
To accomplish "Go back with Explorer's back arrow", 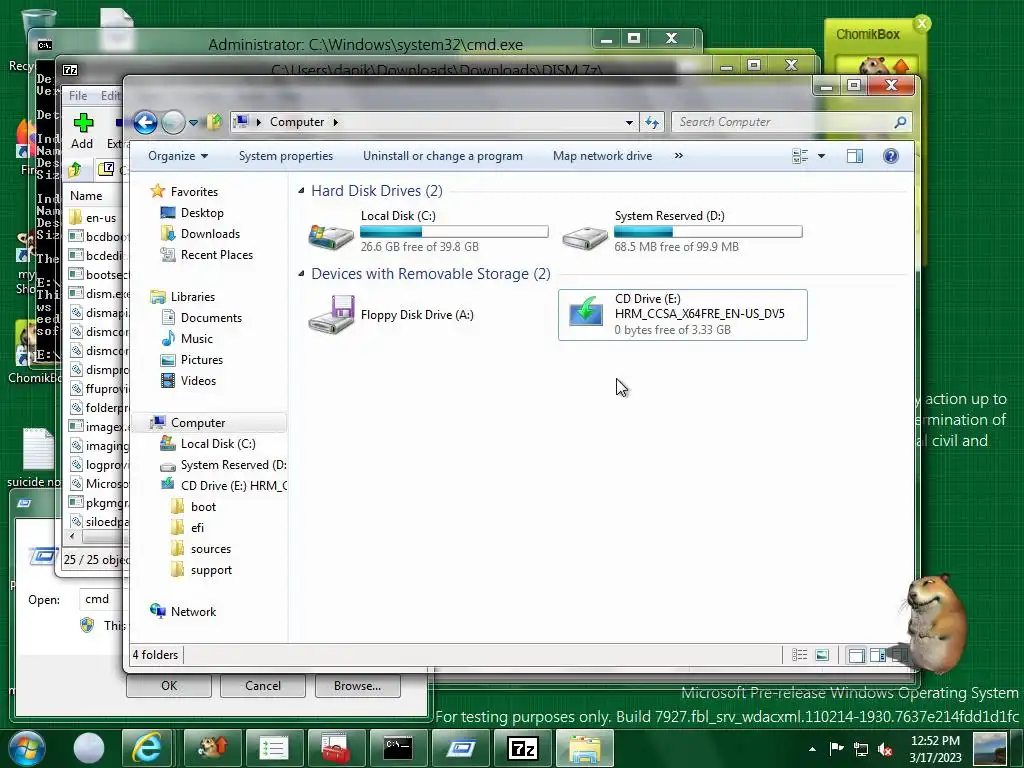I will click(x=145, y=122).
